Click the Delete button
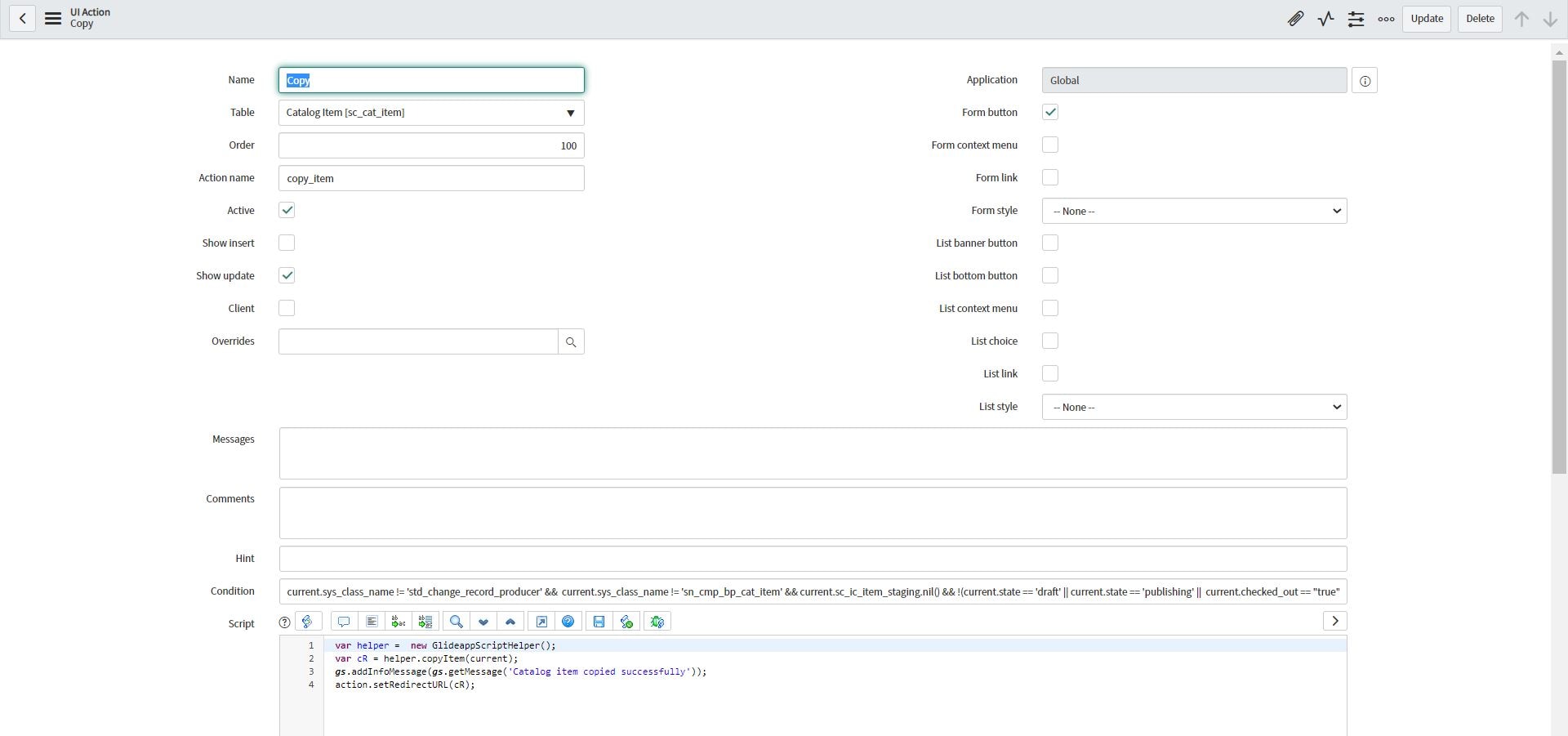Viewport: 1568px width, 736px height. click(1479, 19)
